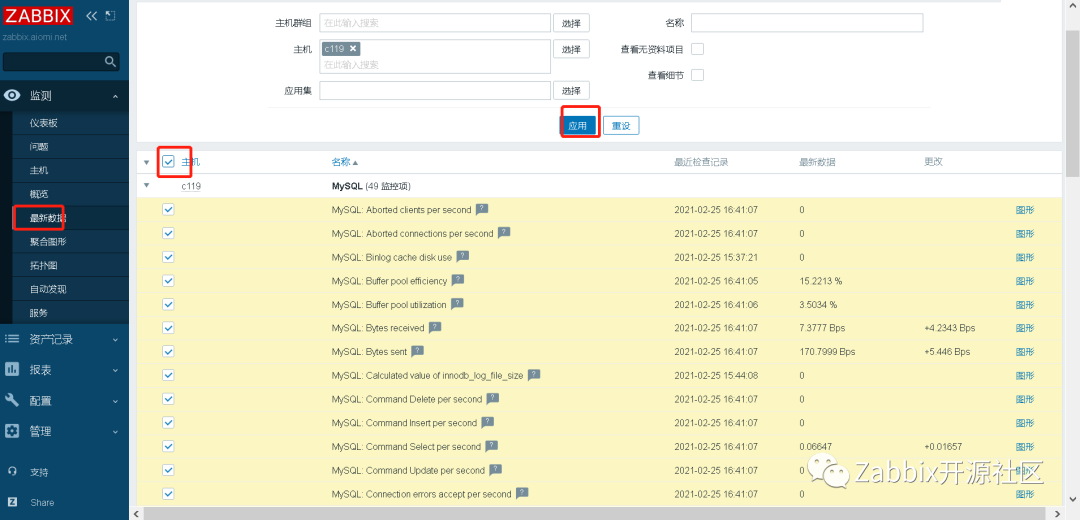Click the search magnifier icon
The height and width of the screenshot is (520, 1080).
[110, 61]
